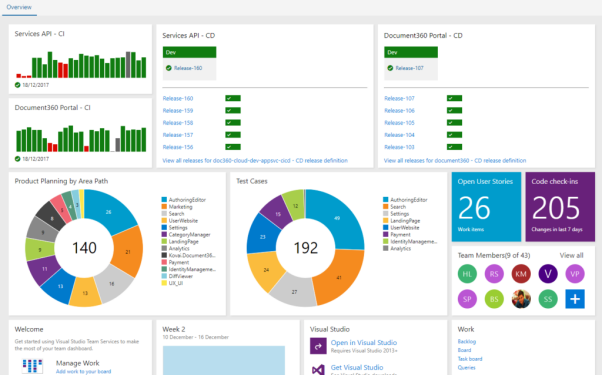
Task: Open Release-157 link
Action: point(178,135)
